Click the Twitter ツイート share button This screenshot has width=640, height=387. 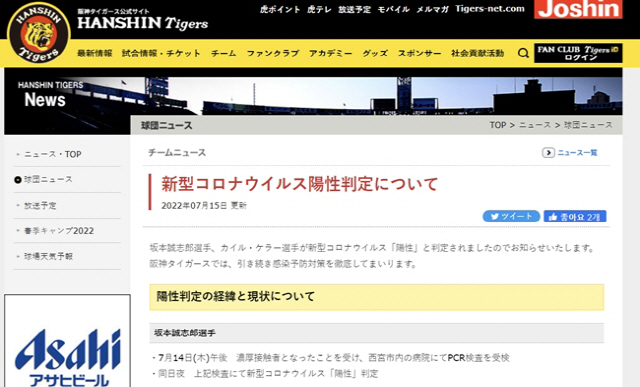[x=511, y=216]
